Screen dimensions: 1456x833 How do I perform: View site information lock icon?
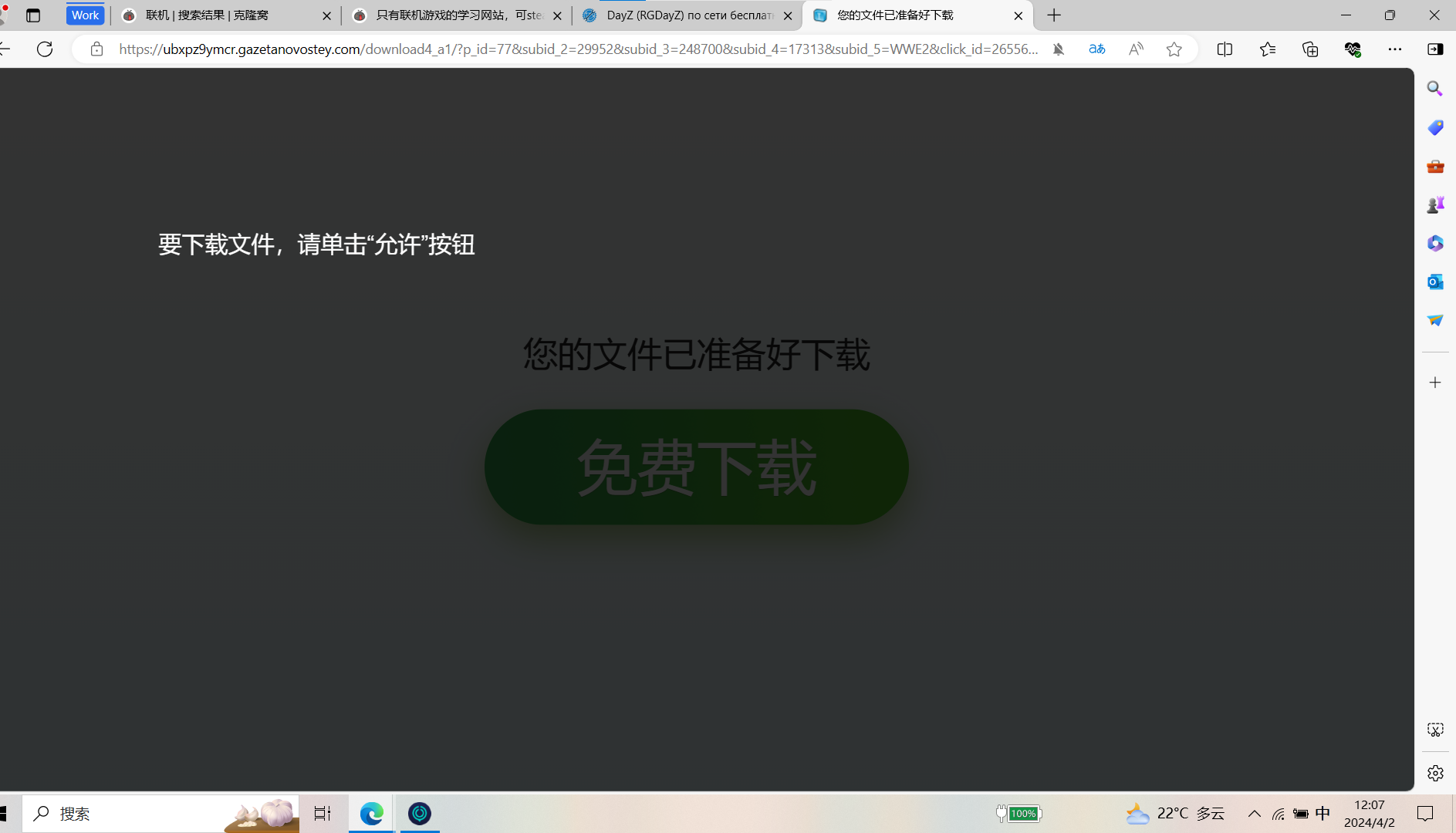(x=96, y=49)
